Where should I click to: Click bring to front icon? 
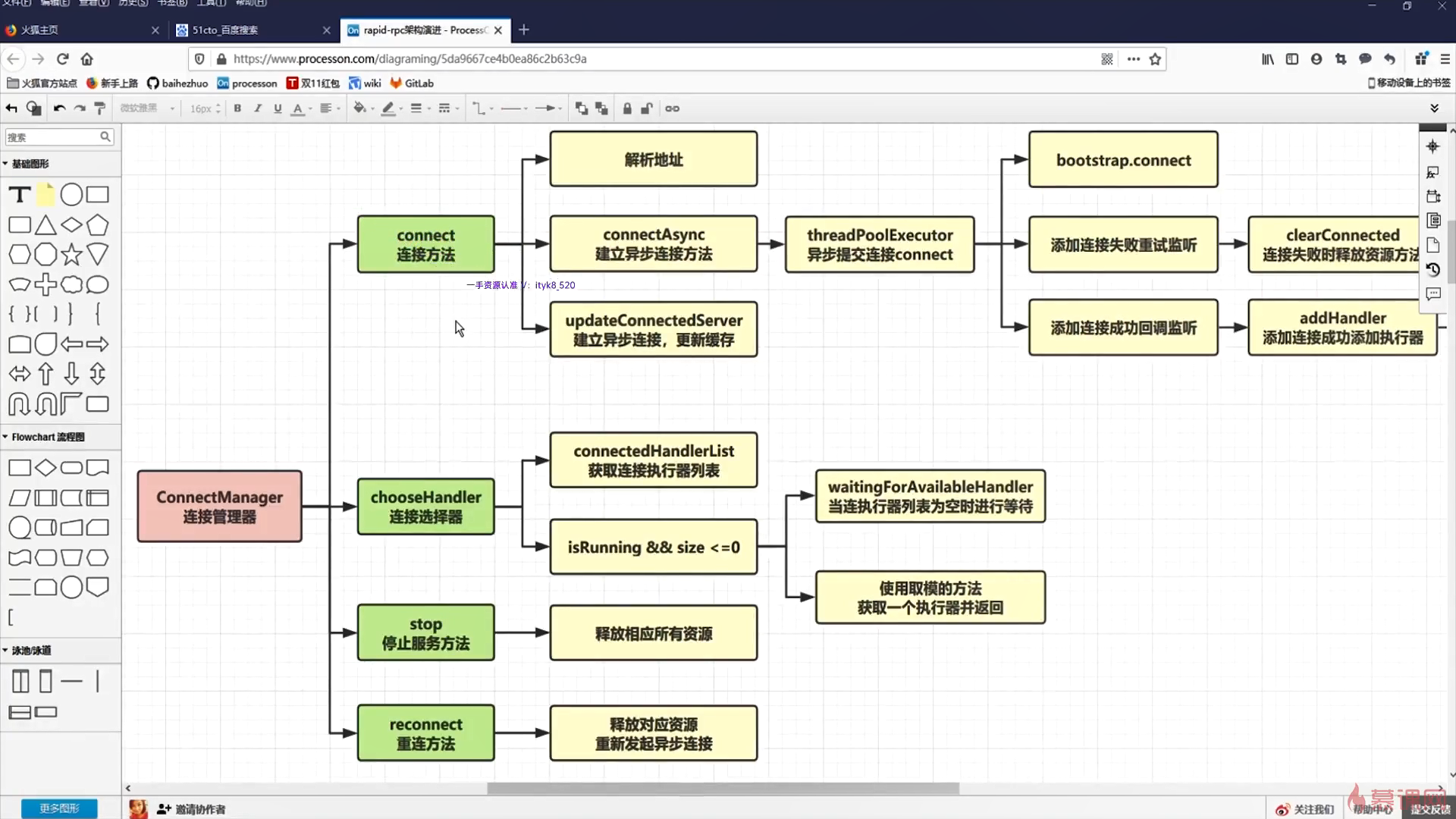pos(582,108)
